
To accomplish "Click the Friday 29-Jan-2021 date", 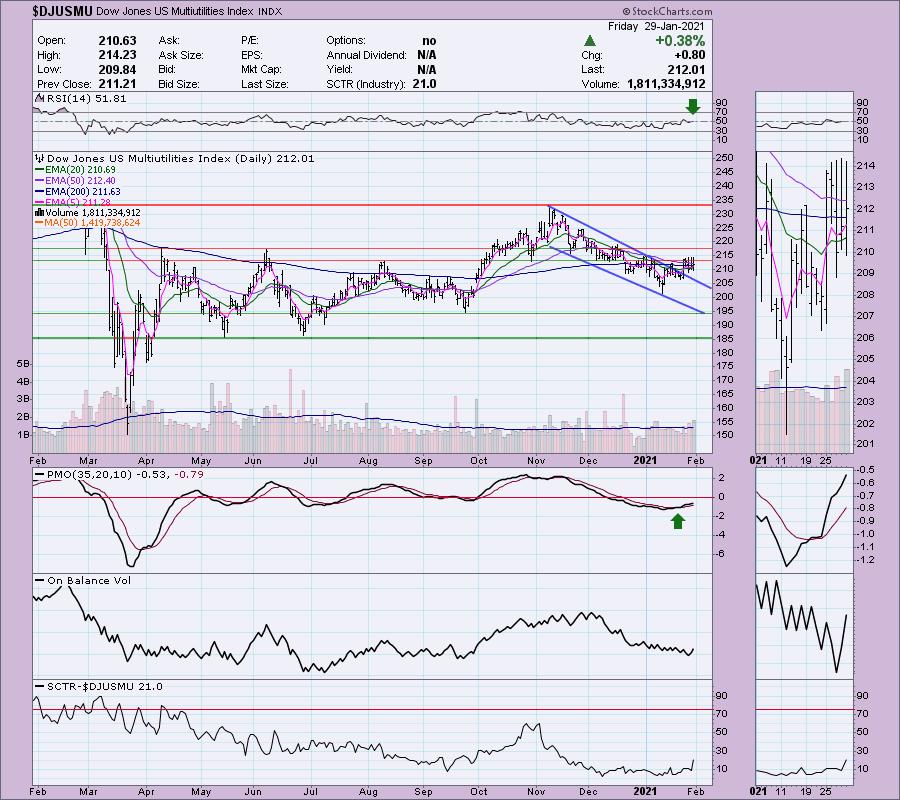I will pyautogui.click(x=656, y=26).
